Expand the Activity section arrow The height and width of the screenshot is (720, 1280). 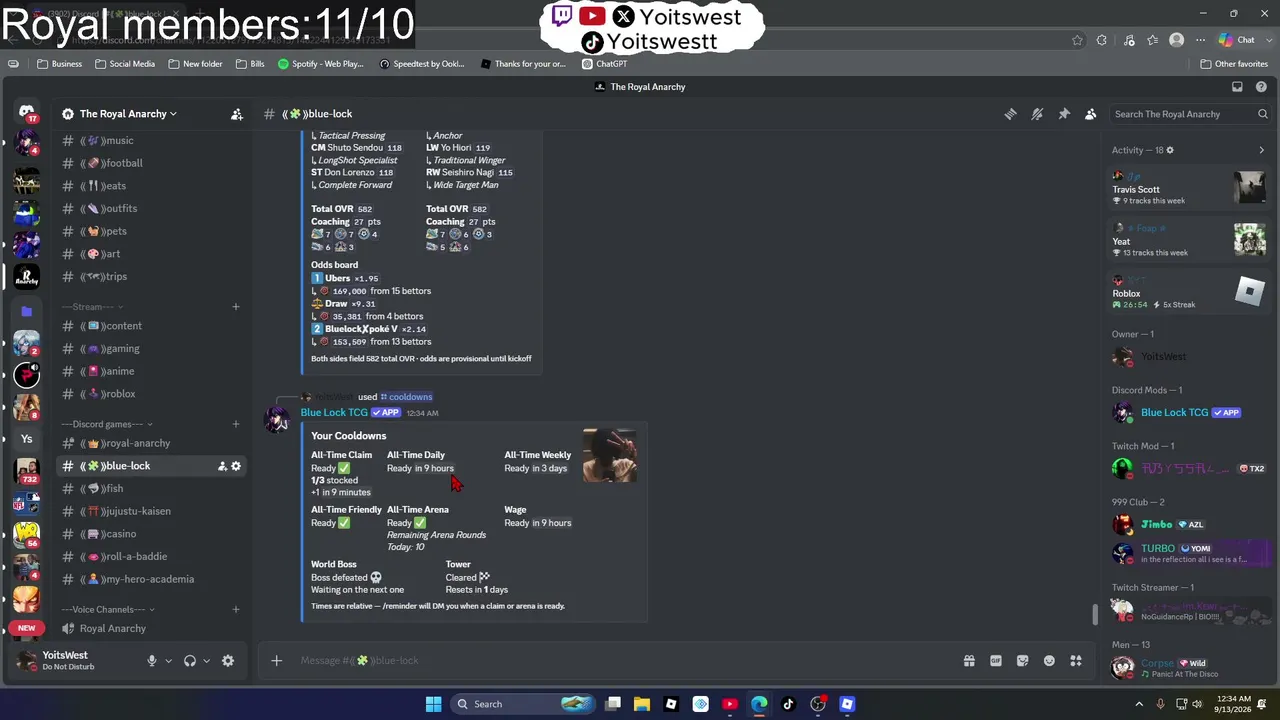tap(1261, 150)
